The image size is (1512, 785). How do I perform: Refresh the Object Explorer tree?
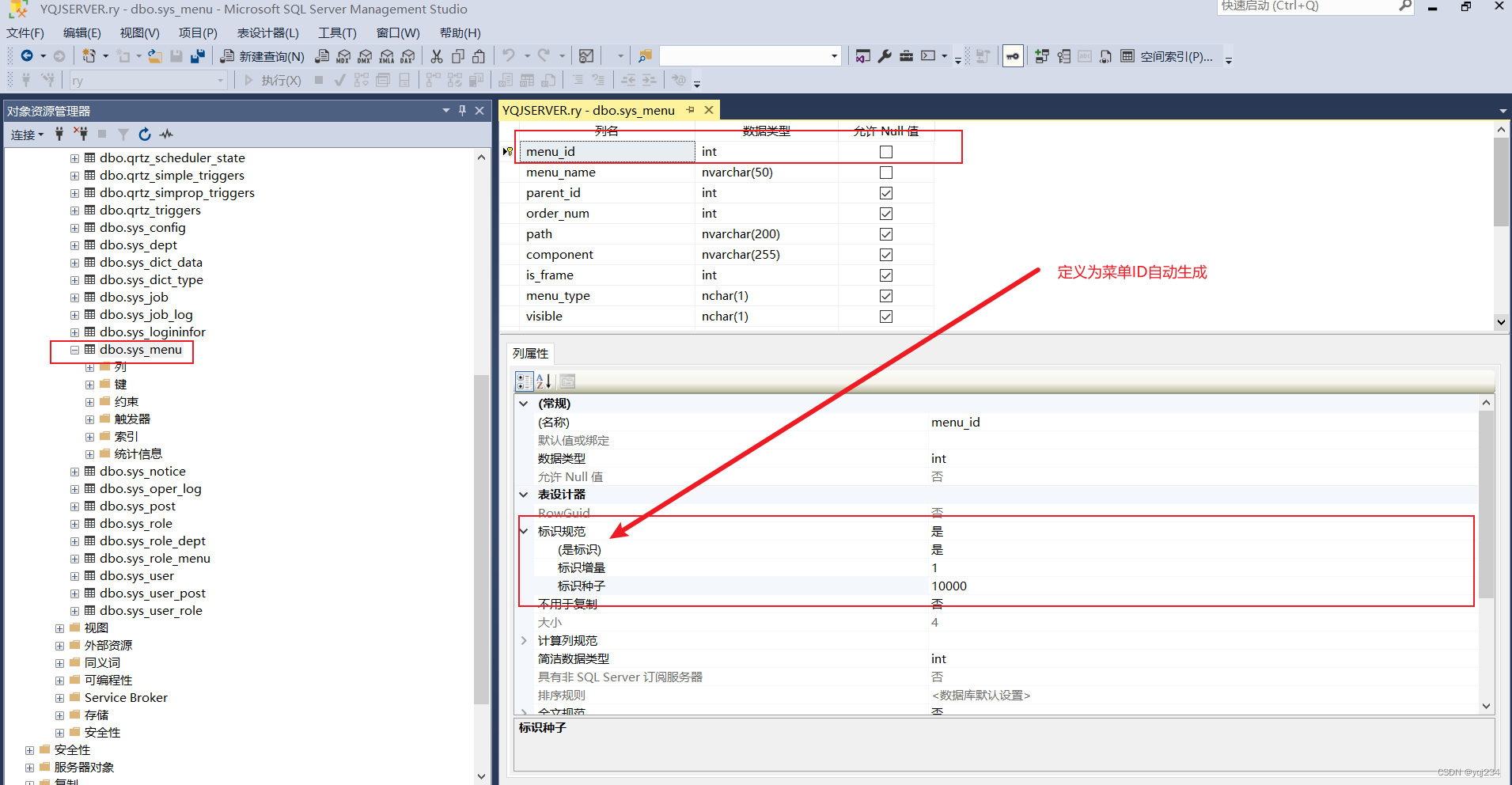click(145, 134)
